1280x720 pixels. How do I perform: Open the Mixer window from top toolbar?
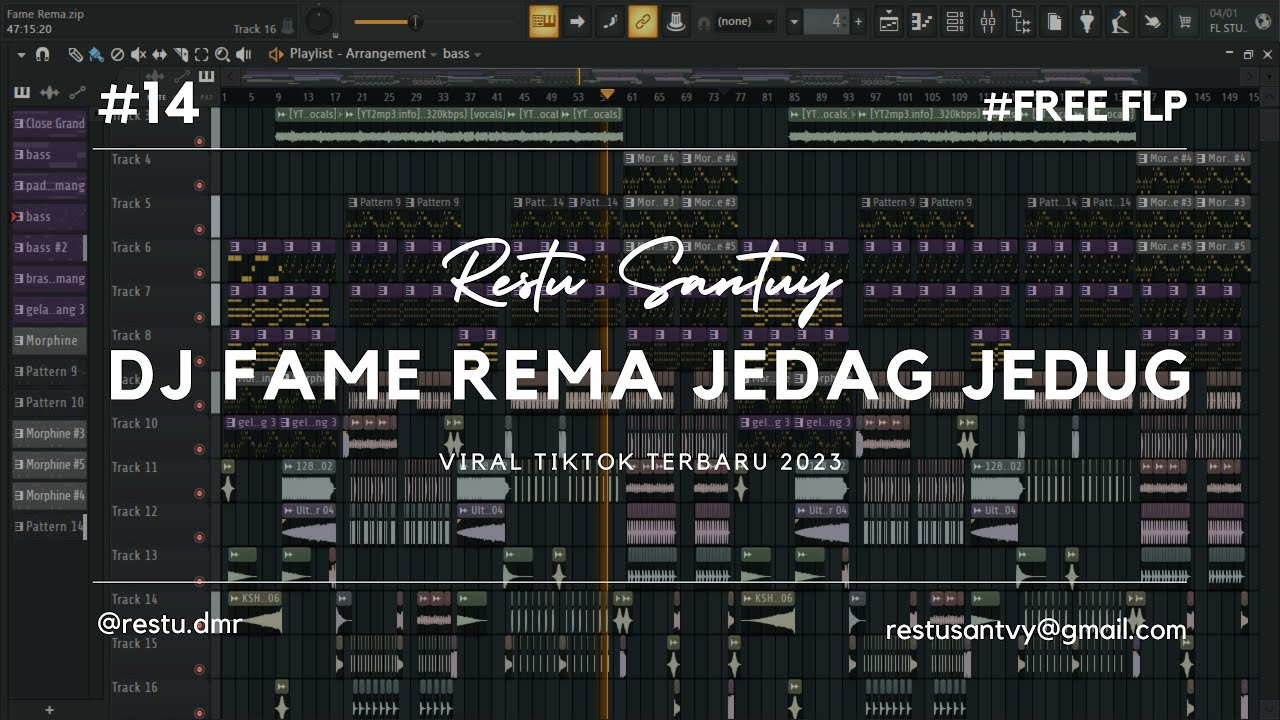pyautogui.click(x=988, y=21)
